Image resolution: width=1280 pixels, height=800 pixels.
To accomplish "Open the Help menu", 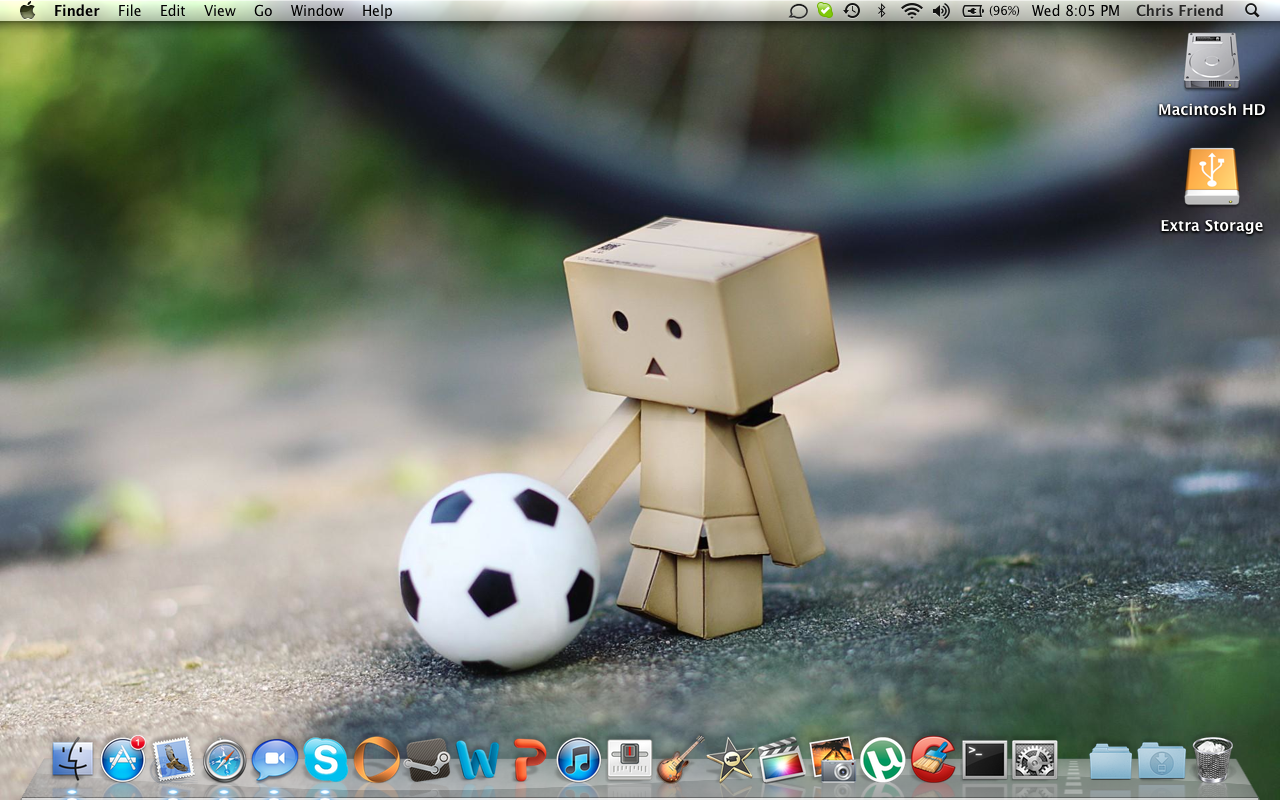I will pyautogui.click(x=377, y=11).
